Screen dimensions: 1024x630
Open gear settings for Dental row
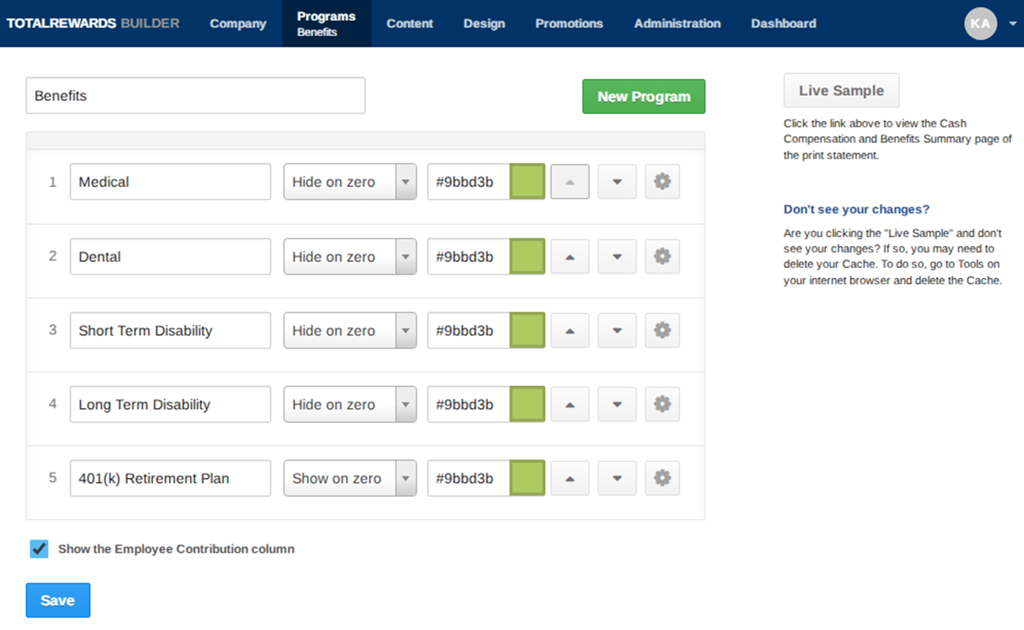click(662, 256)
